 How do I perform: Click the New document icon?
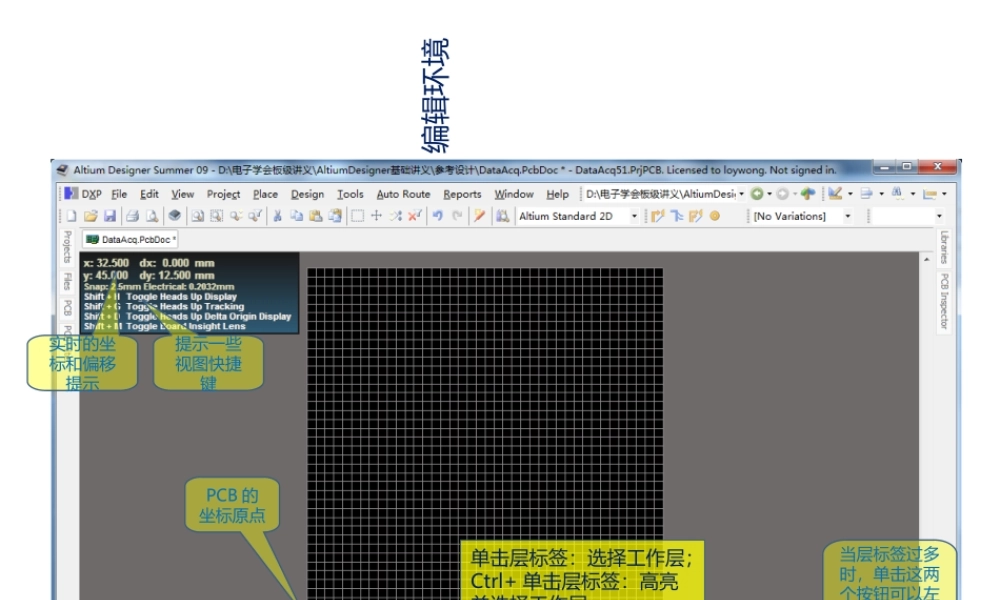pyautogui.click(x=71, y=216)
